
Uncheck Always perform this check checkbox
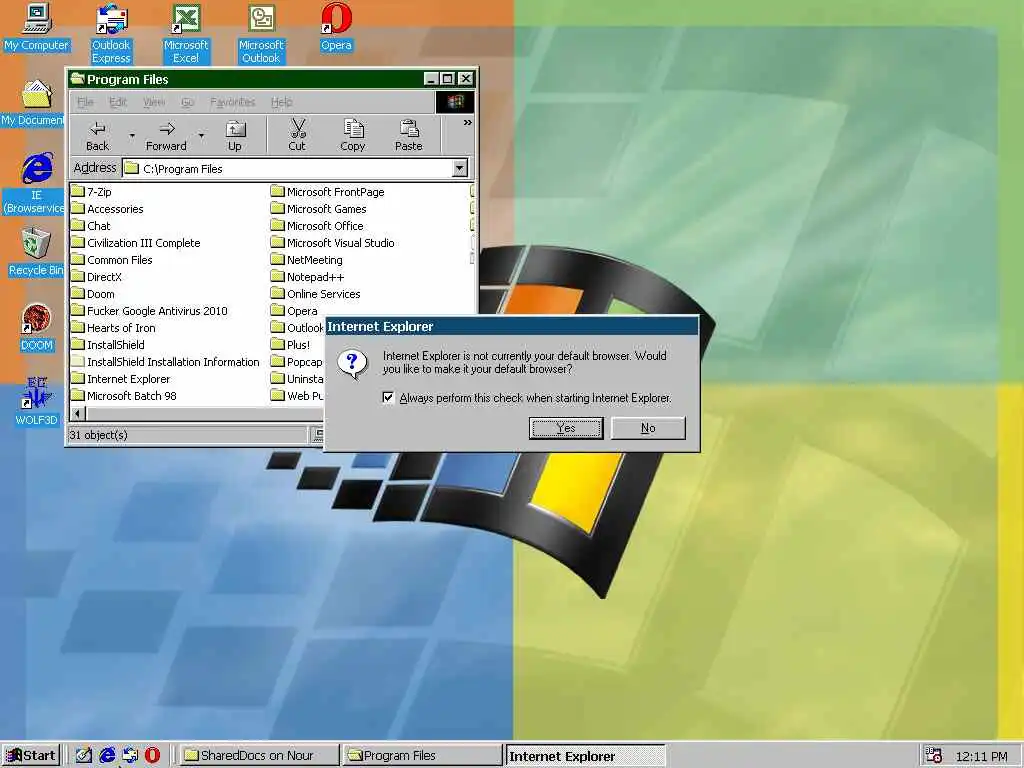click(388, 398)
